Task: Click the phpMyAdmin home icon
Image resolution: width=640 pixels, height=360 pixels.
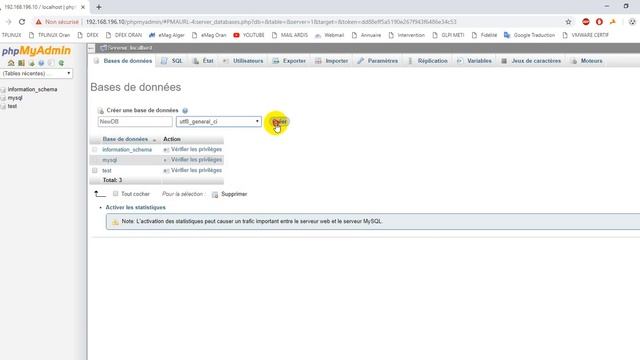Action: (11, 63)
